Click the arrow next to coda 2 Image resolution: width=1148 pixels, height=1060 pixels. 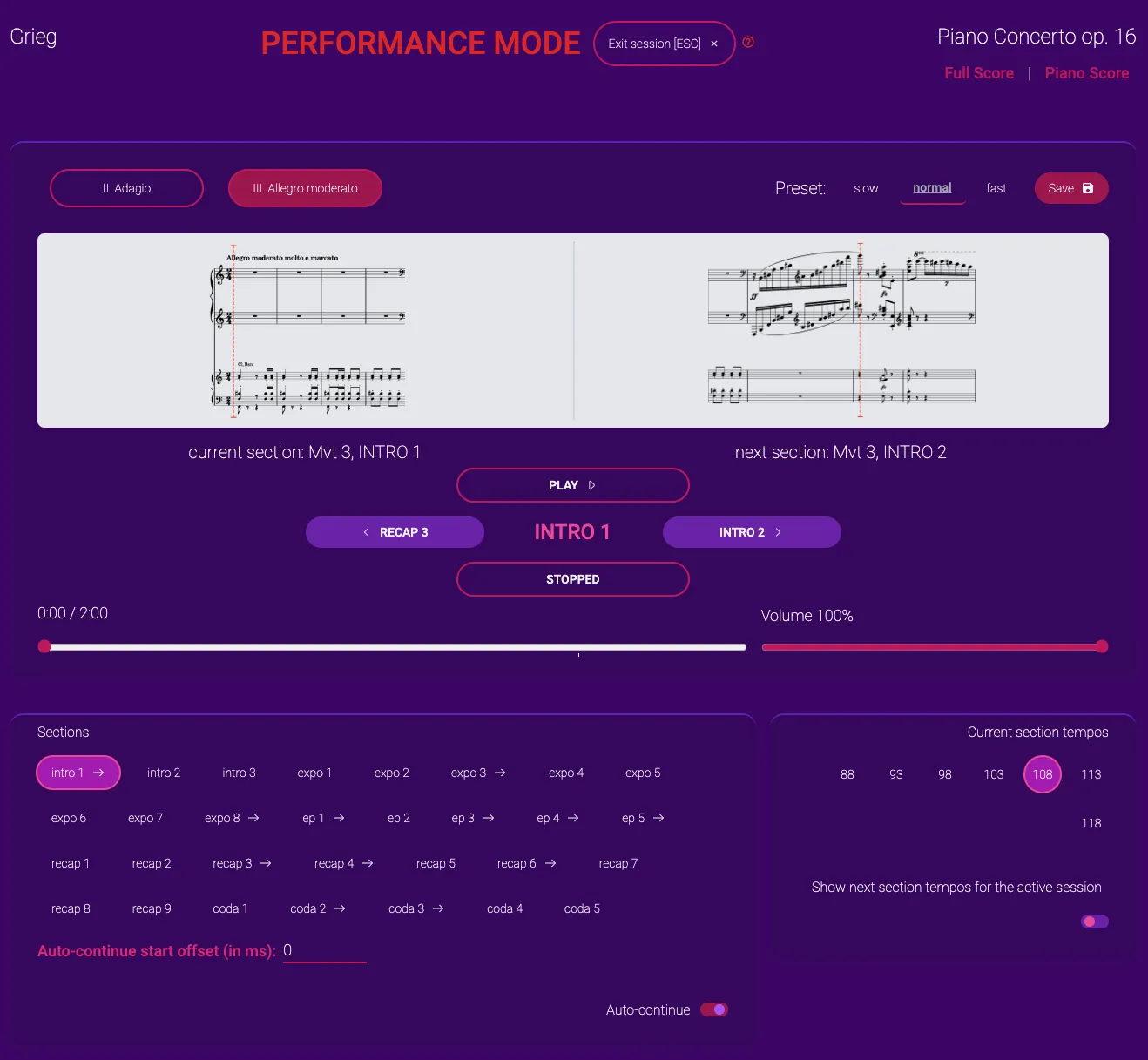340,908
